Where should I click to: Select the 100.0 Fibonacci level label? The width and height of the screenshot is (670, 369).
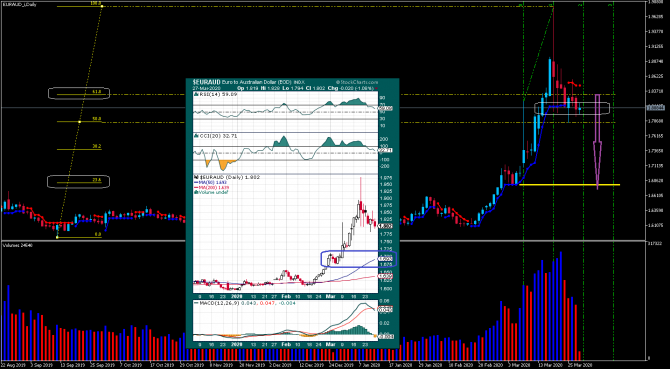point(95,3)
